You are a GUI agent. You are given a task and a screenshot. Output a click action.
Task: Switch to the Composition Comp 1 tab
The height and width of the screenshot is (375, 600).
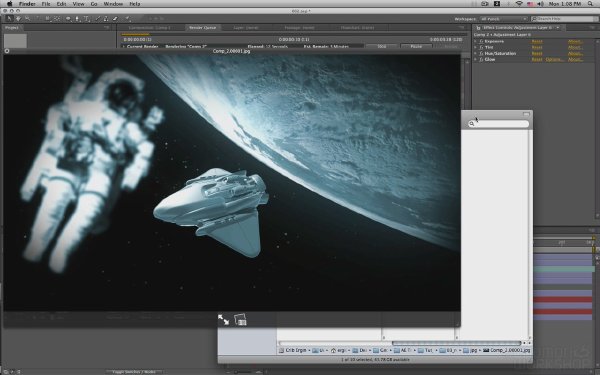(x=150, y=28)
